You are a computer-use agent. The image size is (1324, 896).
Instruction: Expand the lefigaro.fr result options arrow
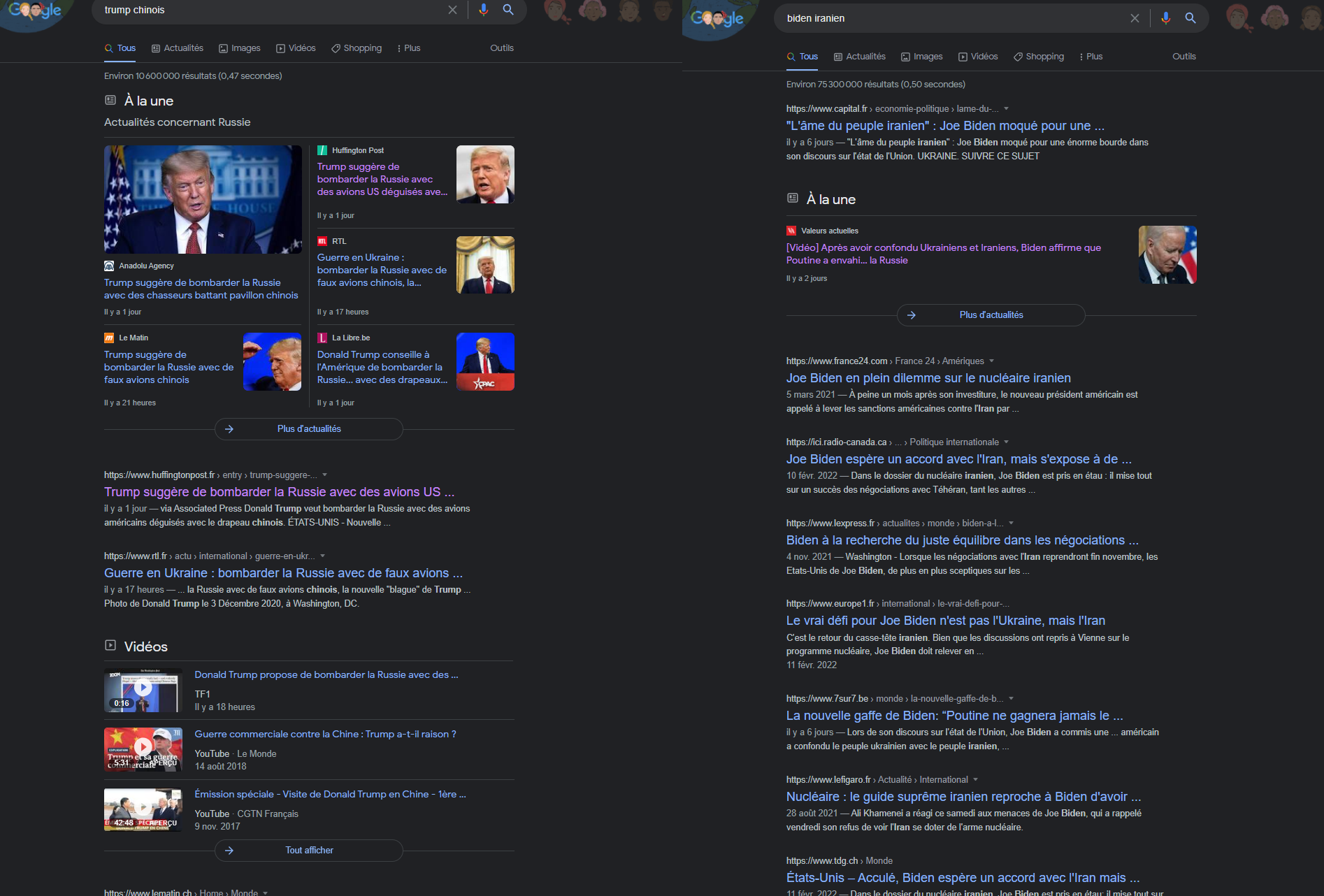pos(975,780)
